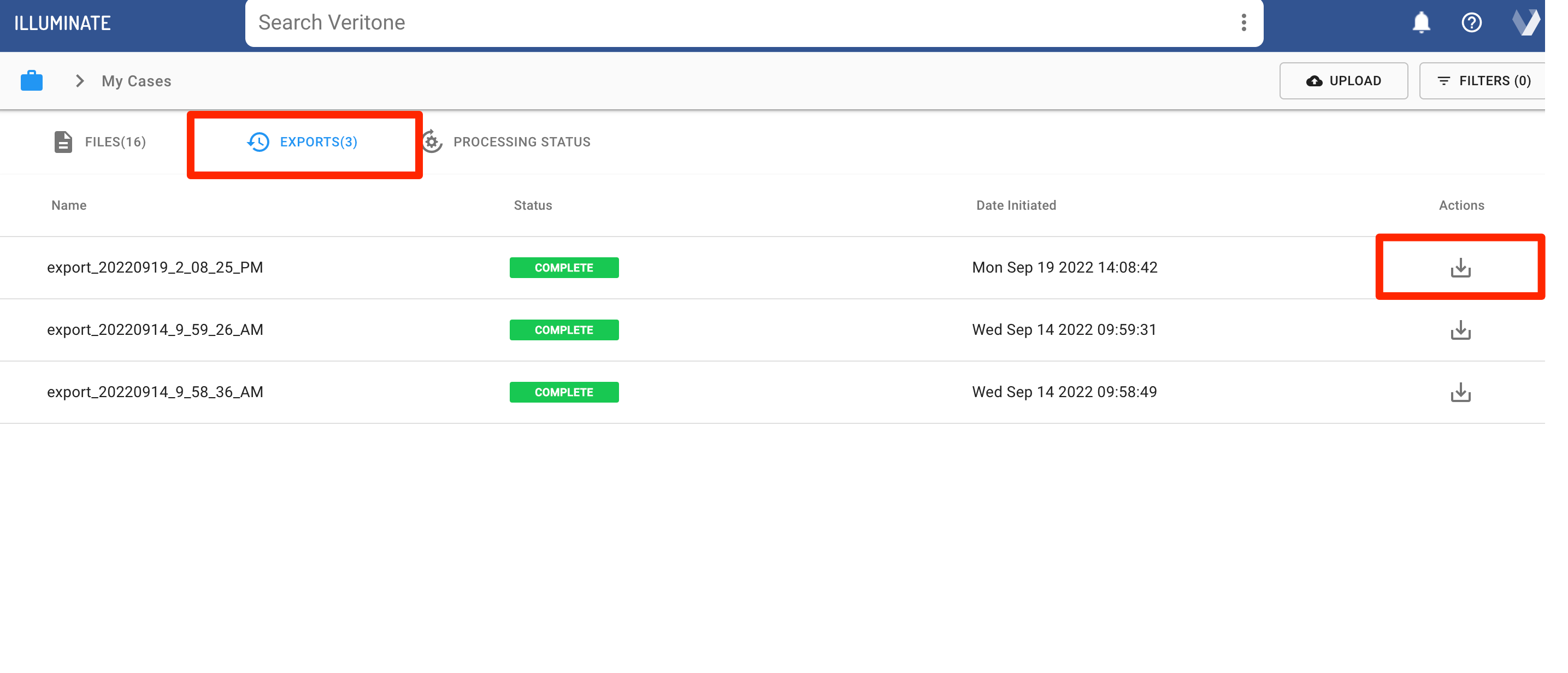1568x673 pixels.
Task: Open search options three-dot menu
Action: (x=1243, y=22)
